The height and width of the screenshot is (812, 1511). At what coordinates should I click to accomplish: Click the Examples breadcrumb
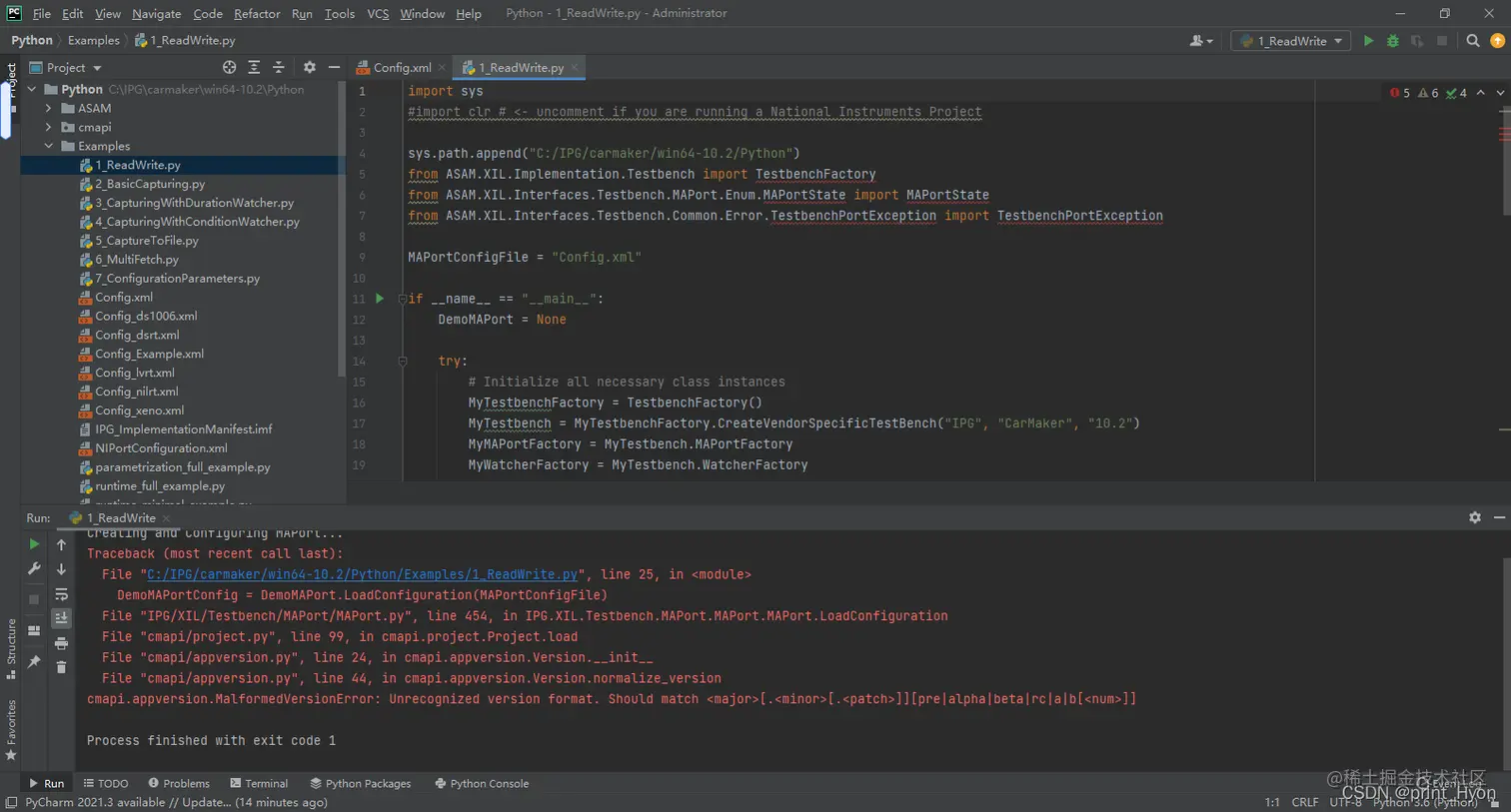tap(94, 41)
